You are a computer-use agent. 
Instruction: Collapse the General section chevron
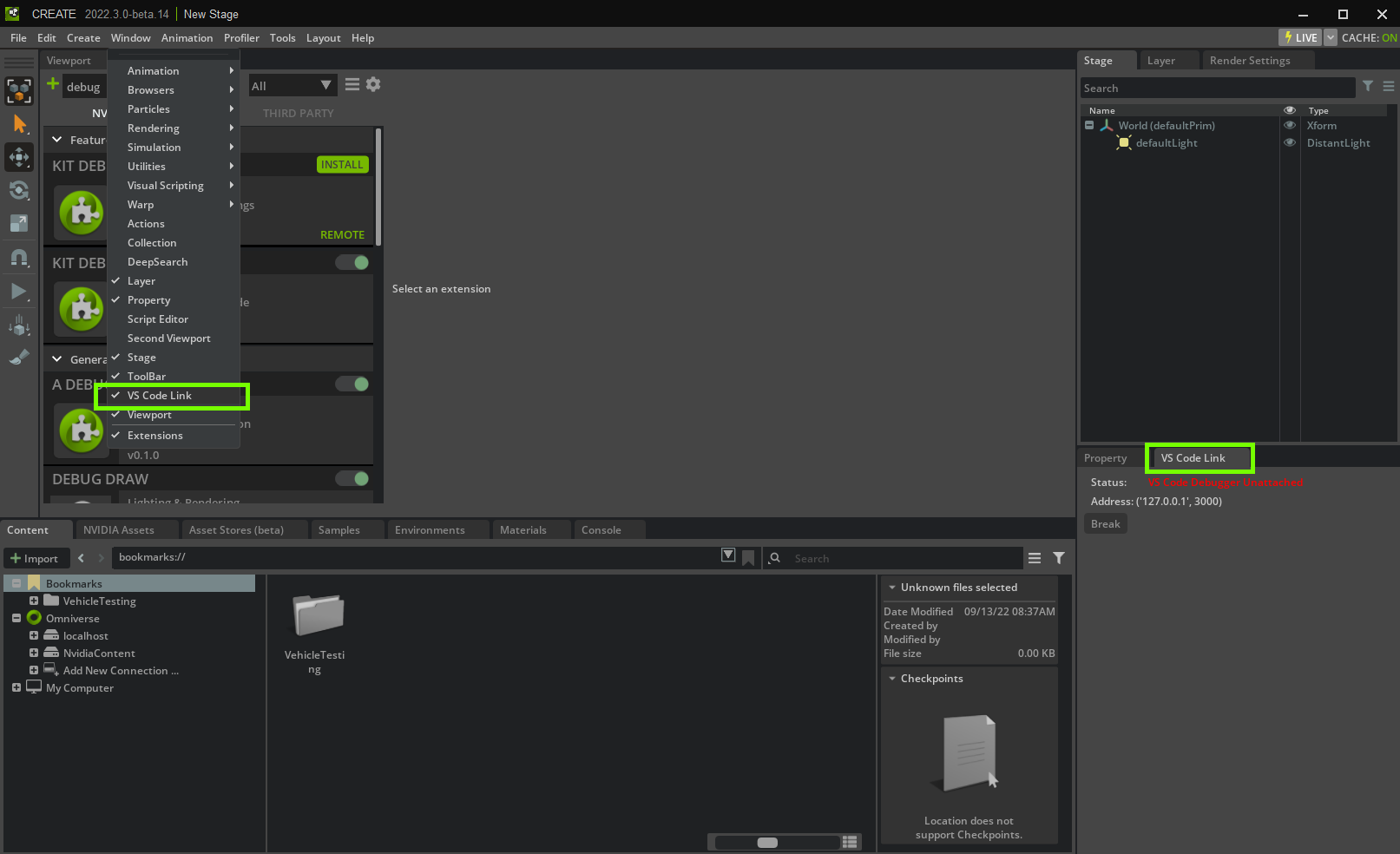click(x=57, y=359)
